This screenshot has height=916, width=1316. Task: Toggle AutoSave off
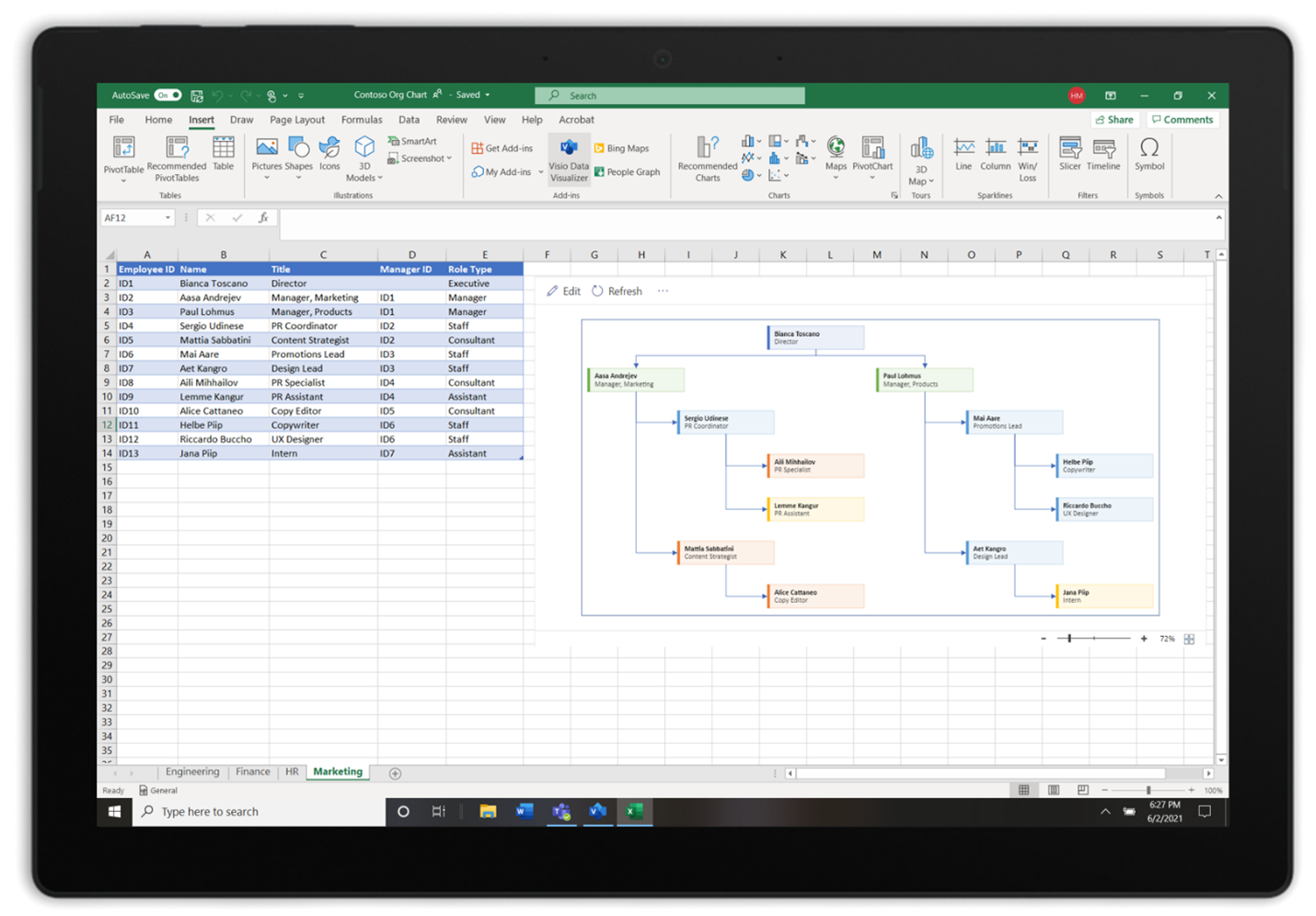pos(167,95)
